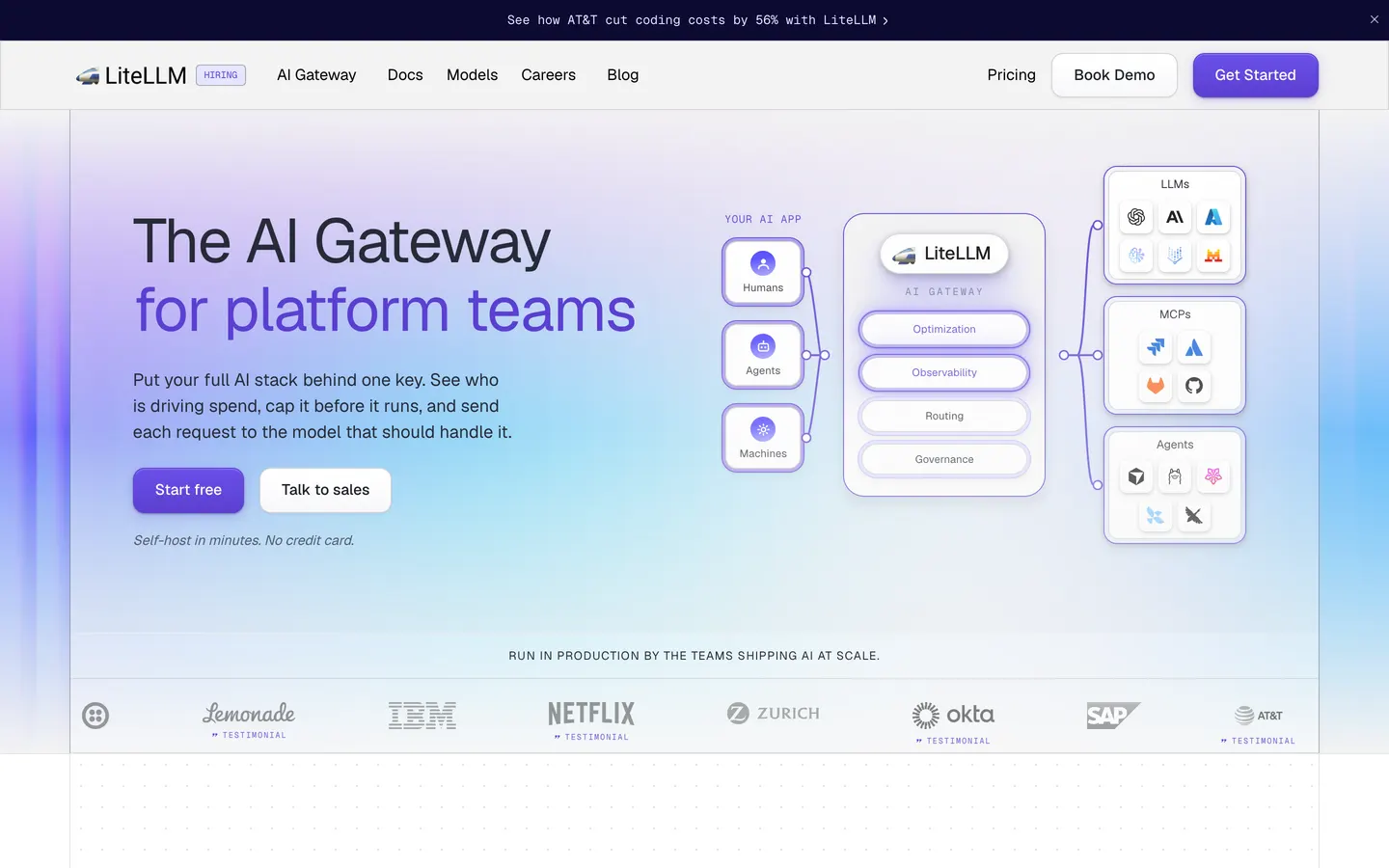Click the Start free button
Image resolution: width=1389 pixels, height=868 pixels.
(x=188, y=490)
